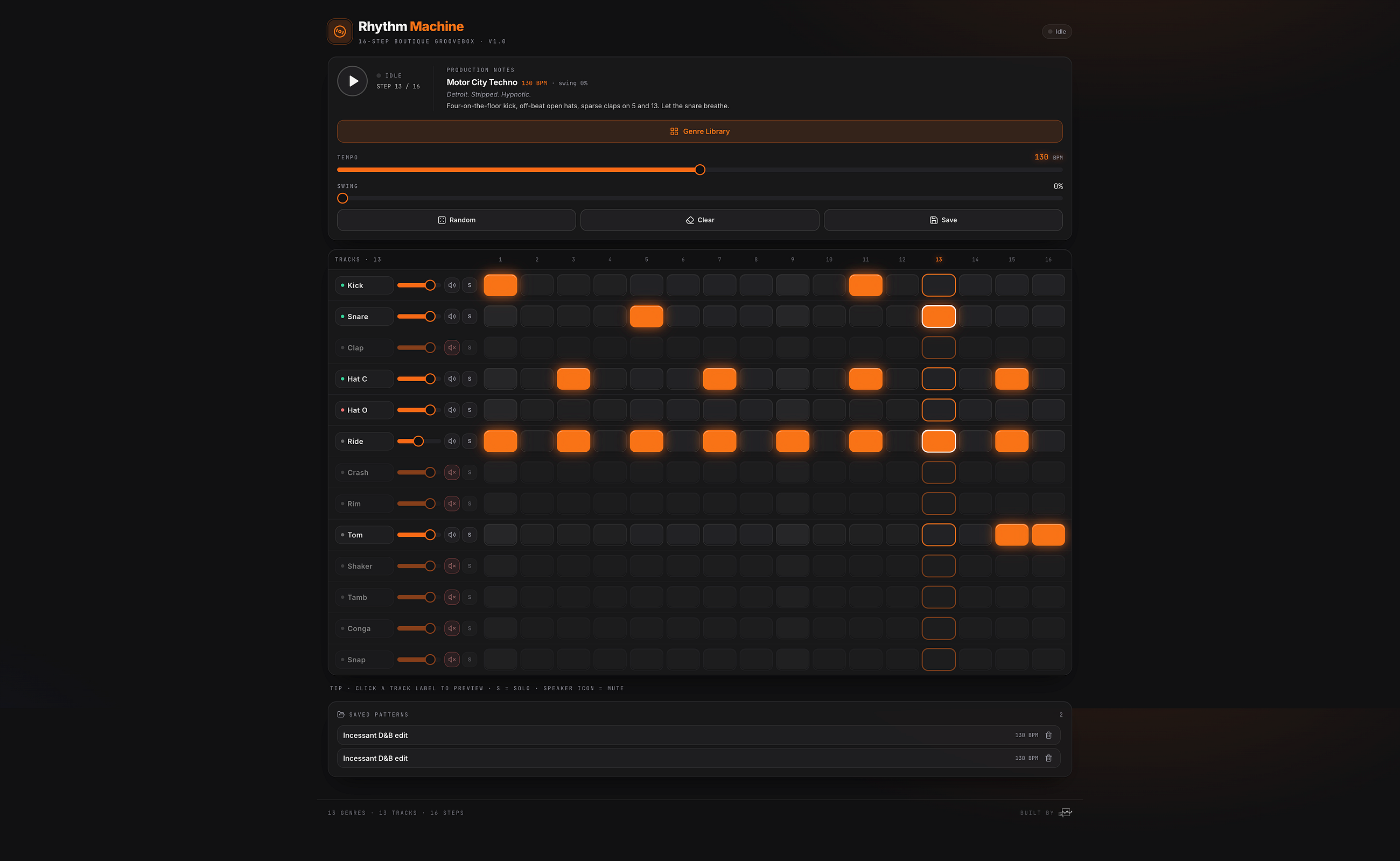Image resolution: width=1400 pixels, height=861 pixels.
Task: Toggle Snare step 5 pad
Action: (x=646, y=317)
